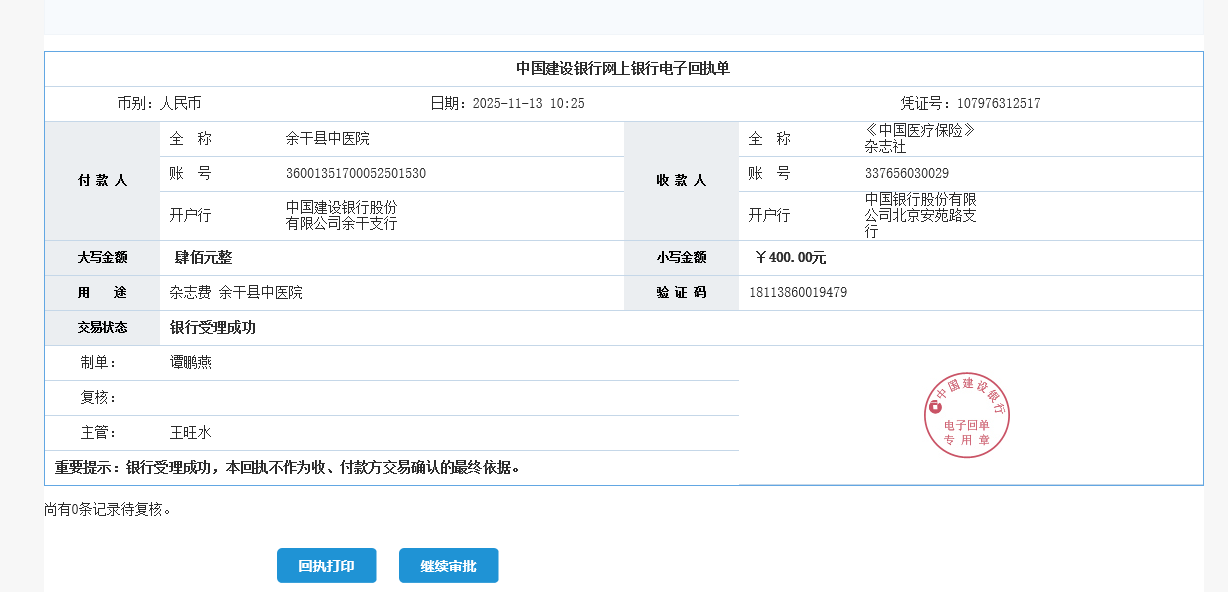1228x592 pixels.
Task: Select payer bank 中国建设银行股份有限公司余干支行
Action: point(341,216)
